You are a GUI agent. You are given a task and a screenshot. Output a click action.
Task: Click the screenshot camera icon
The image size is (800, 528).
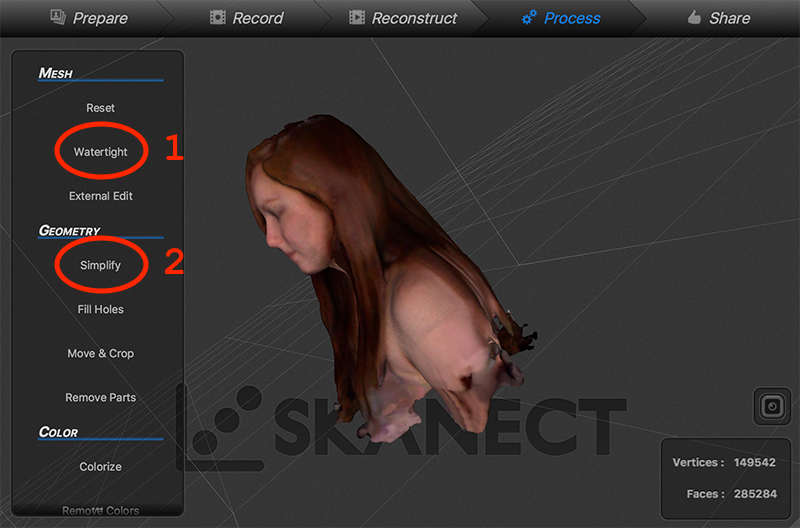(x=772, y=407)
